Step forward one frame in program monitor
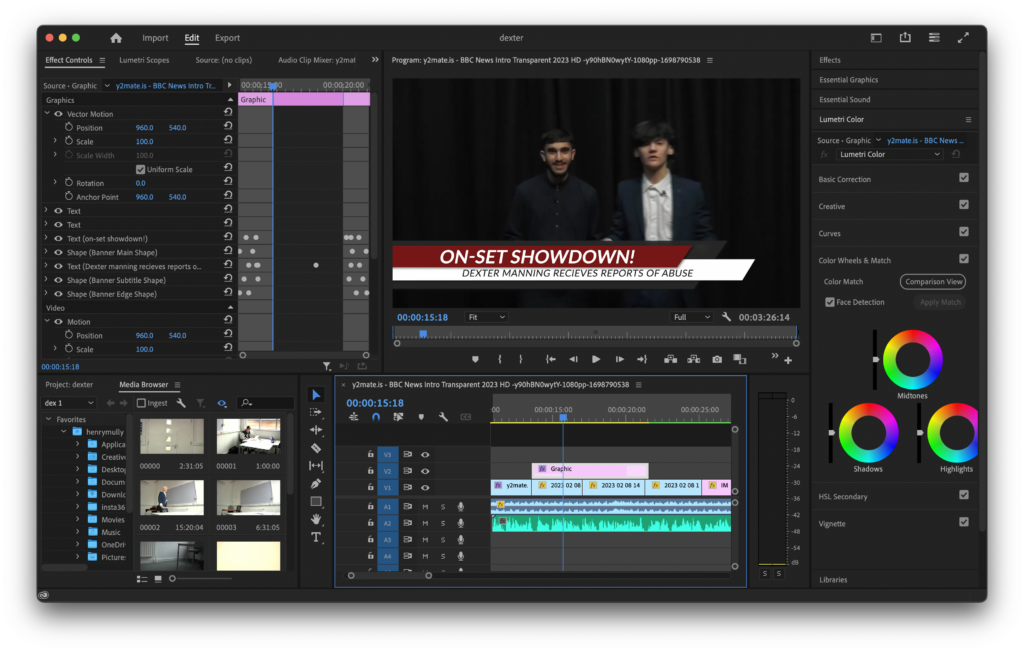The image size is (1024, 651). pos(619,359)
